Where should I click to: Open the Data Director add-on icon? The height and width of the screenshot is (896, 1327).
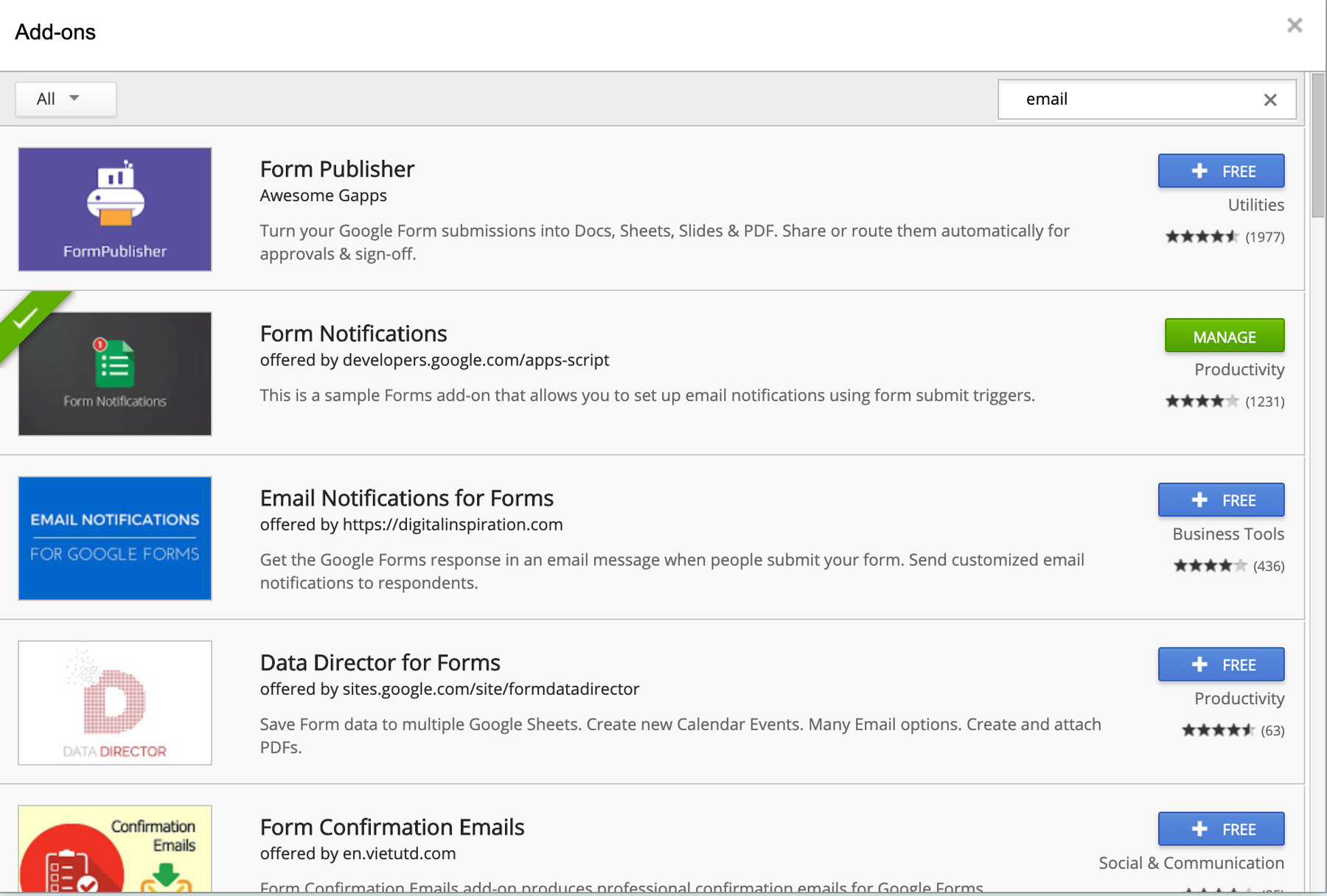coord(115,702)
